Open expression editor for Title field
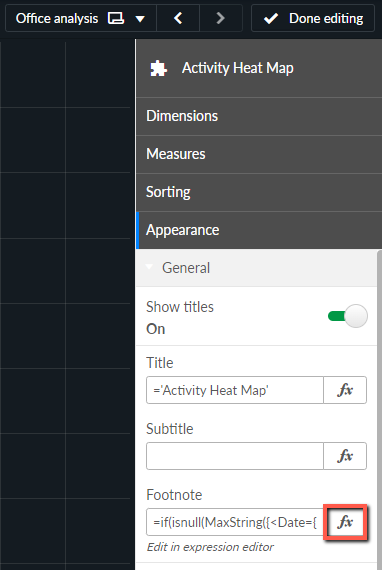 [345, 390]
